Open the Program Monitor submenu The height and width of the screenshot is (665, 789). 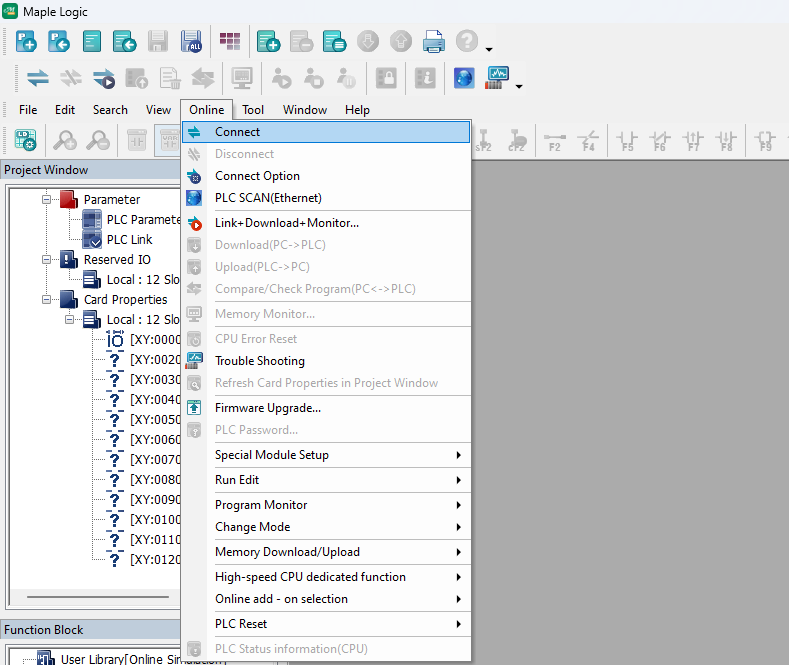326,505
